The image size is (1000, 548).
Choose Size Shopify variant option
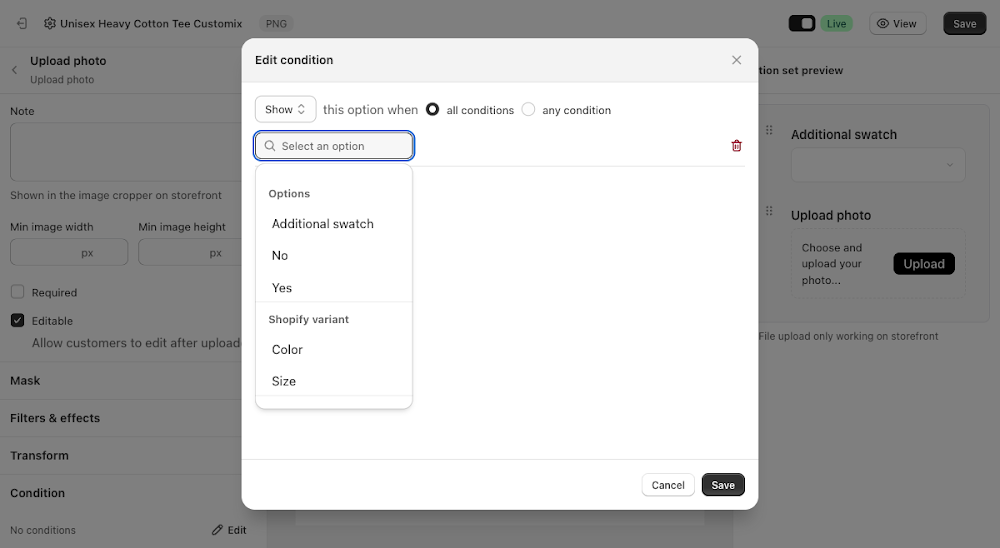[334, 381]
